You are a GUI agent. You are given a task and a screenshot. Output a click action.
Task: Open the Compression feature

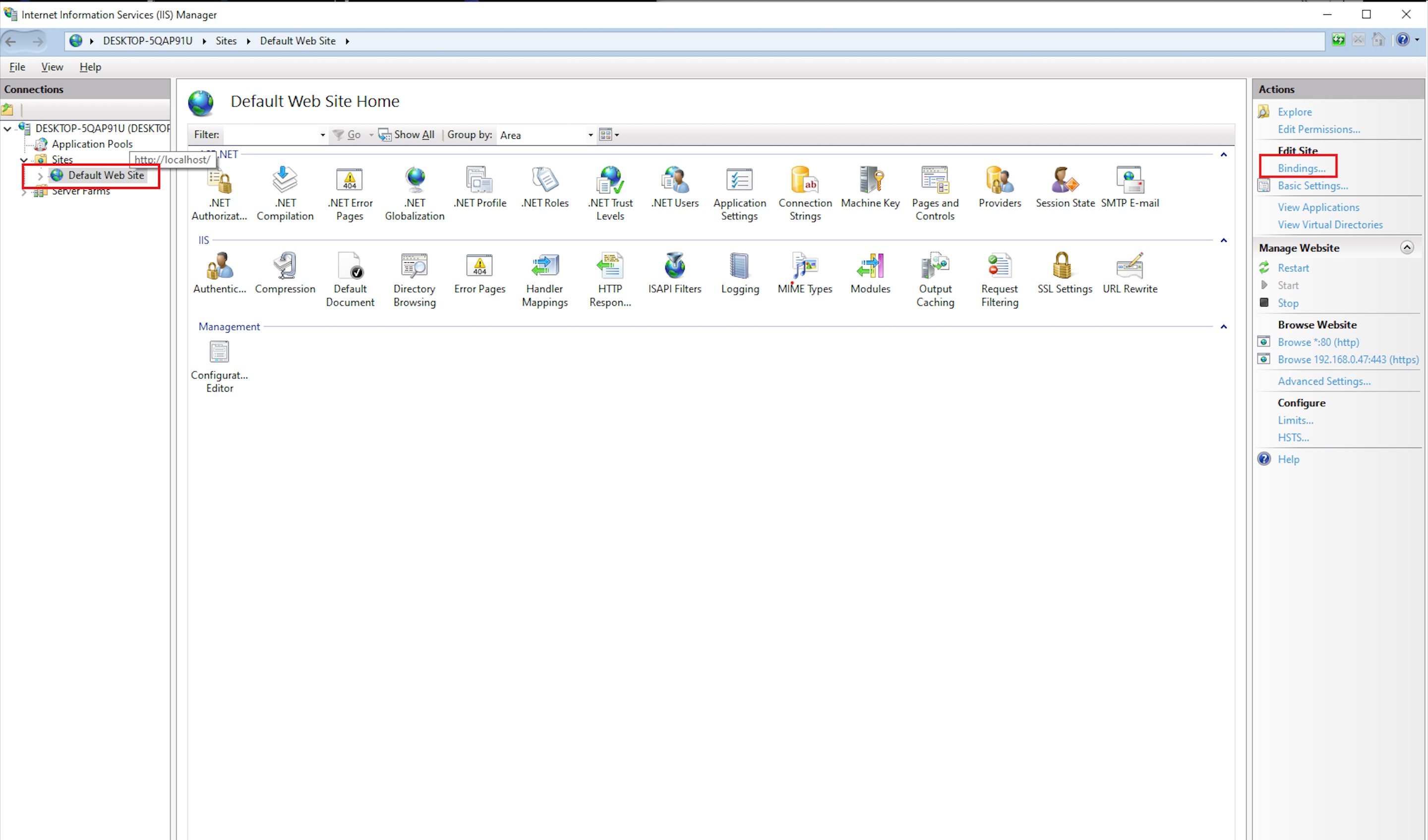(x=285, y=274)
